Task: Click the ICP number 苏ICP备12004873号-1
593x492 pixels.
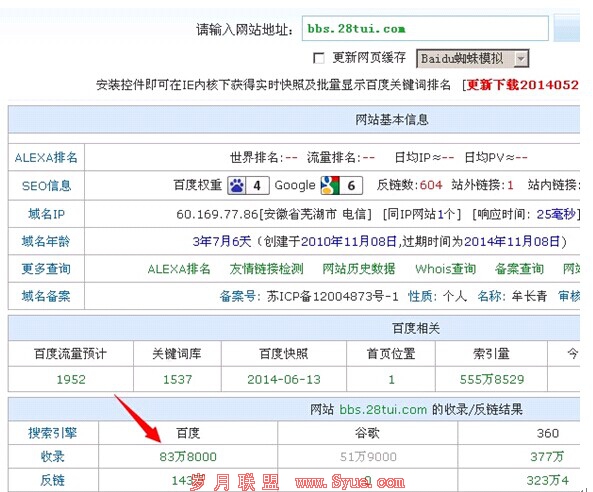Action: point(333,296)
